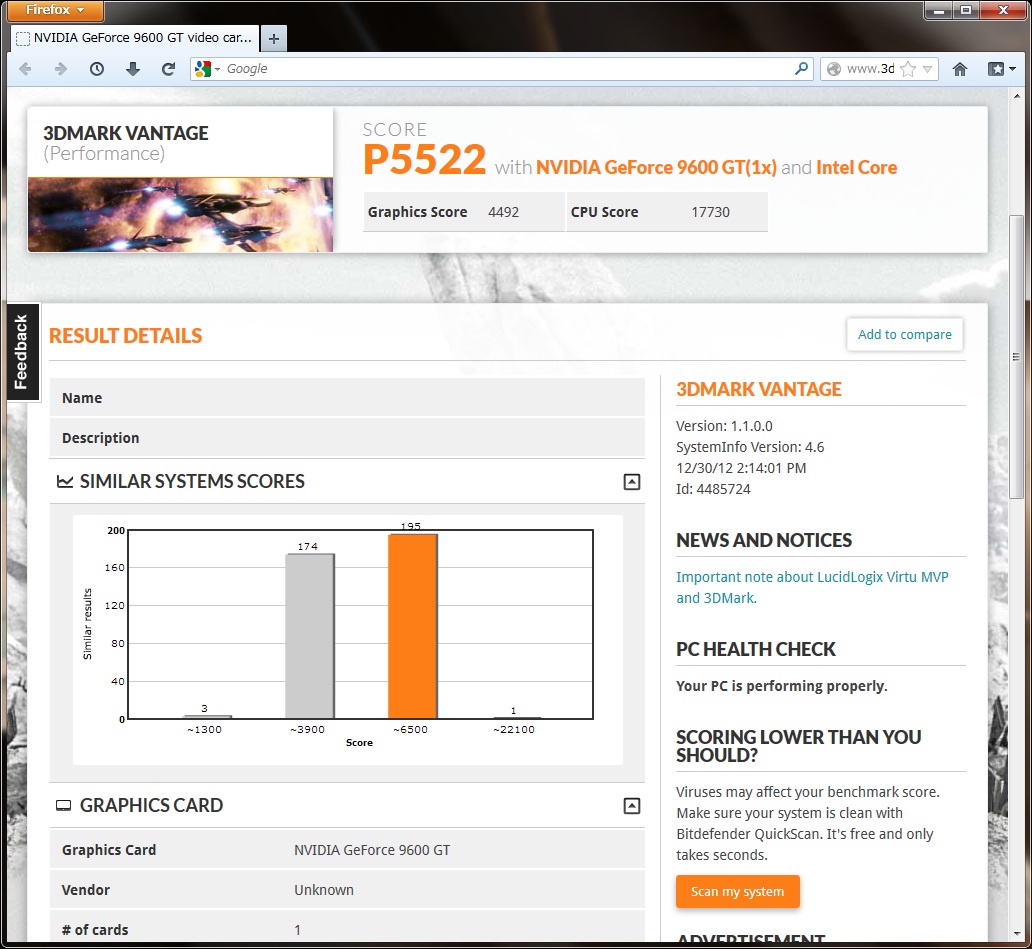The height and width of the screenshot is (949, 1032).
Task: Collapse the Graphics Card section
Action: pyautogui.click(x=631, y=806)
